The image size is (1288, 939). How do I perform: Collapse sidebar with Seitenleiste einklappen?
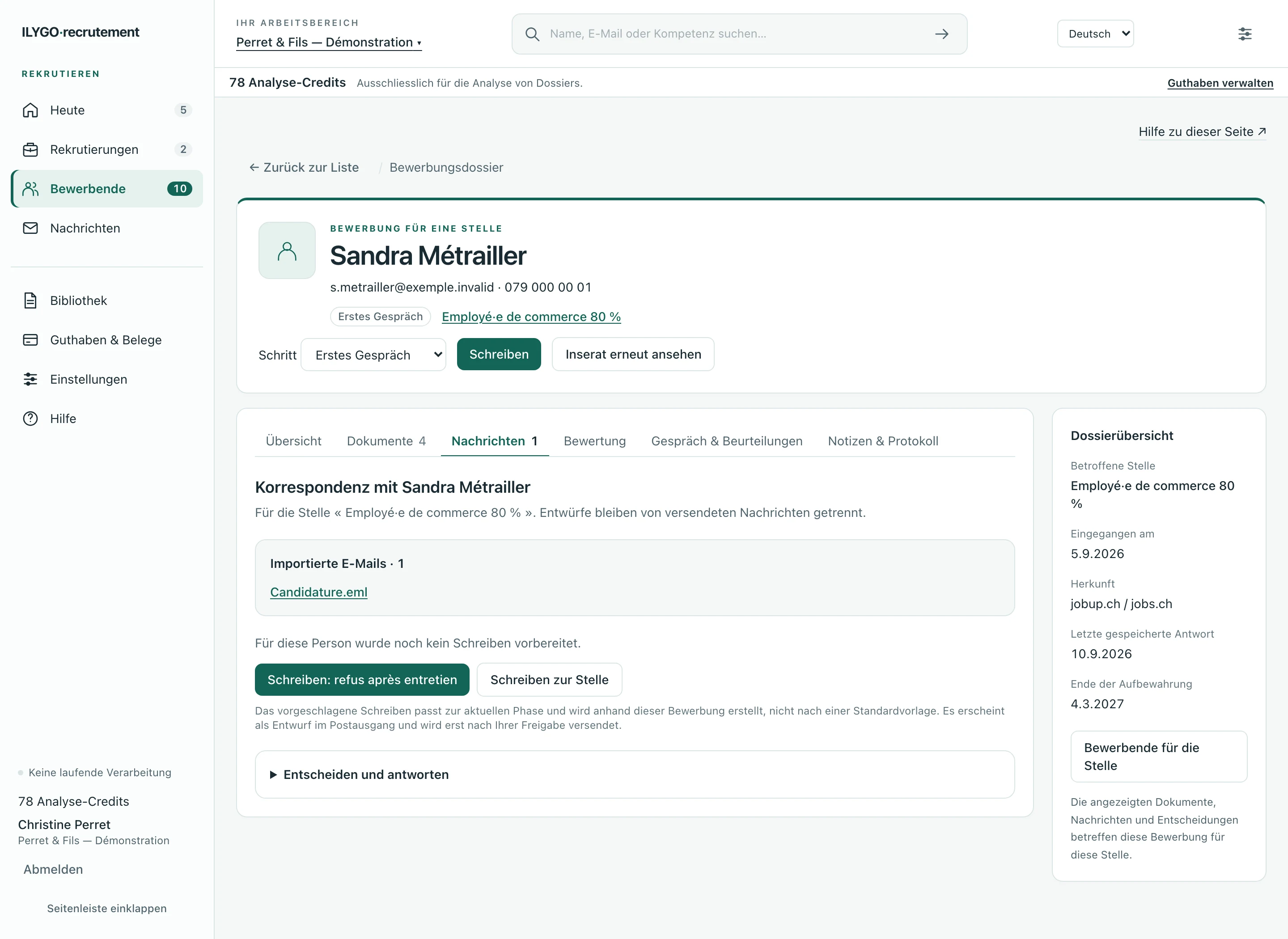(107, 908)
